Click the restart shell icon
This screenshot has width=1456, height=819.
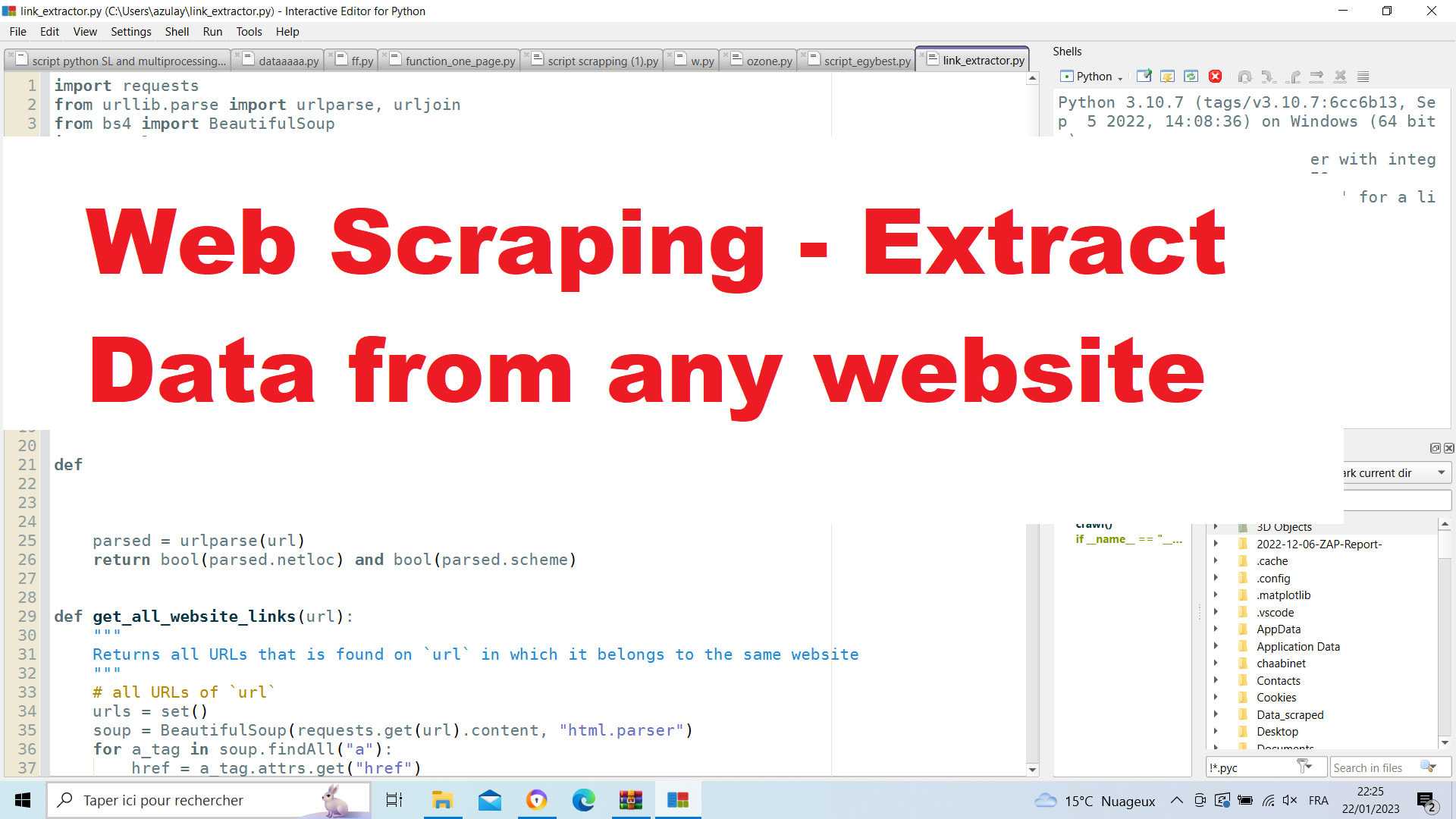[x=1191, y=77]
